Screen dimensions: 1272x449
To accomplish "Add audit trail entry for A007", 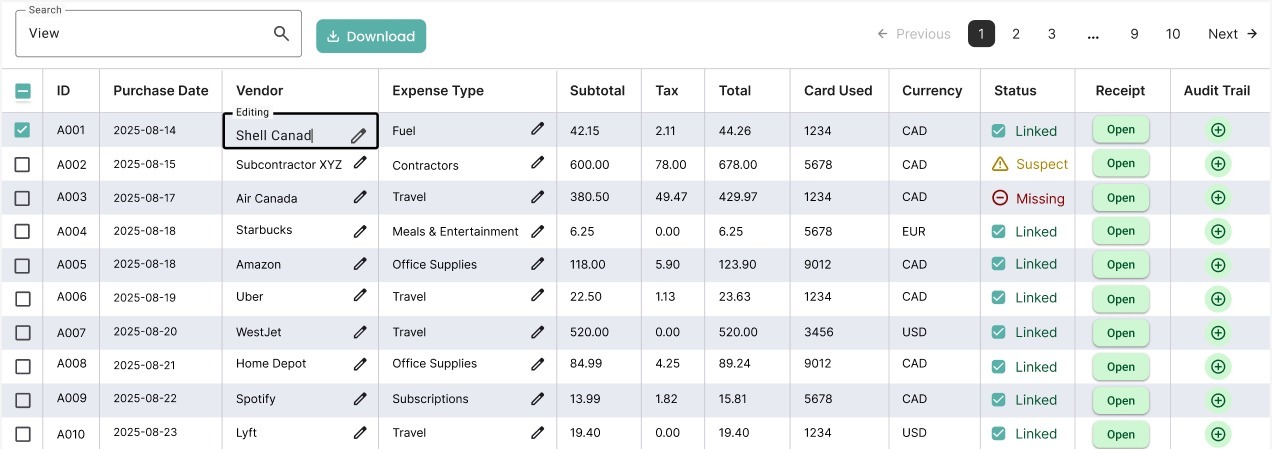I will click(x=1217, y=332).
